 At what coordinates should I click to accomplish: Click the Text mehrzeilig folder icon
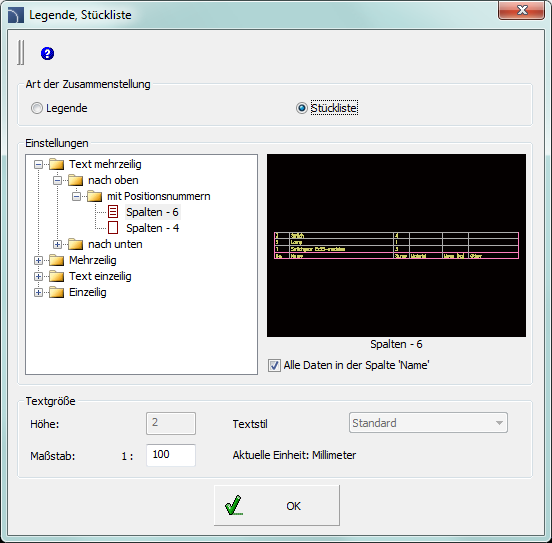coord(57,164)
